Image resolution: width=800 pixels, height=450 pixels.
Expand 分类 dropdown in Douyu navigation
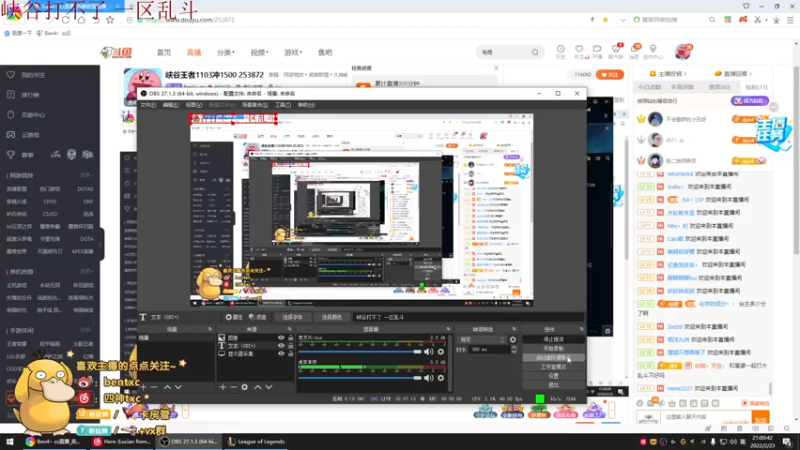click(x=226, y=53)
